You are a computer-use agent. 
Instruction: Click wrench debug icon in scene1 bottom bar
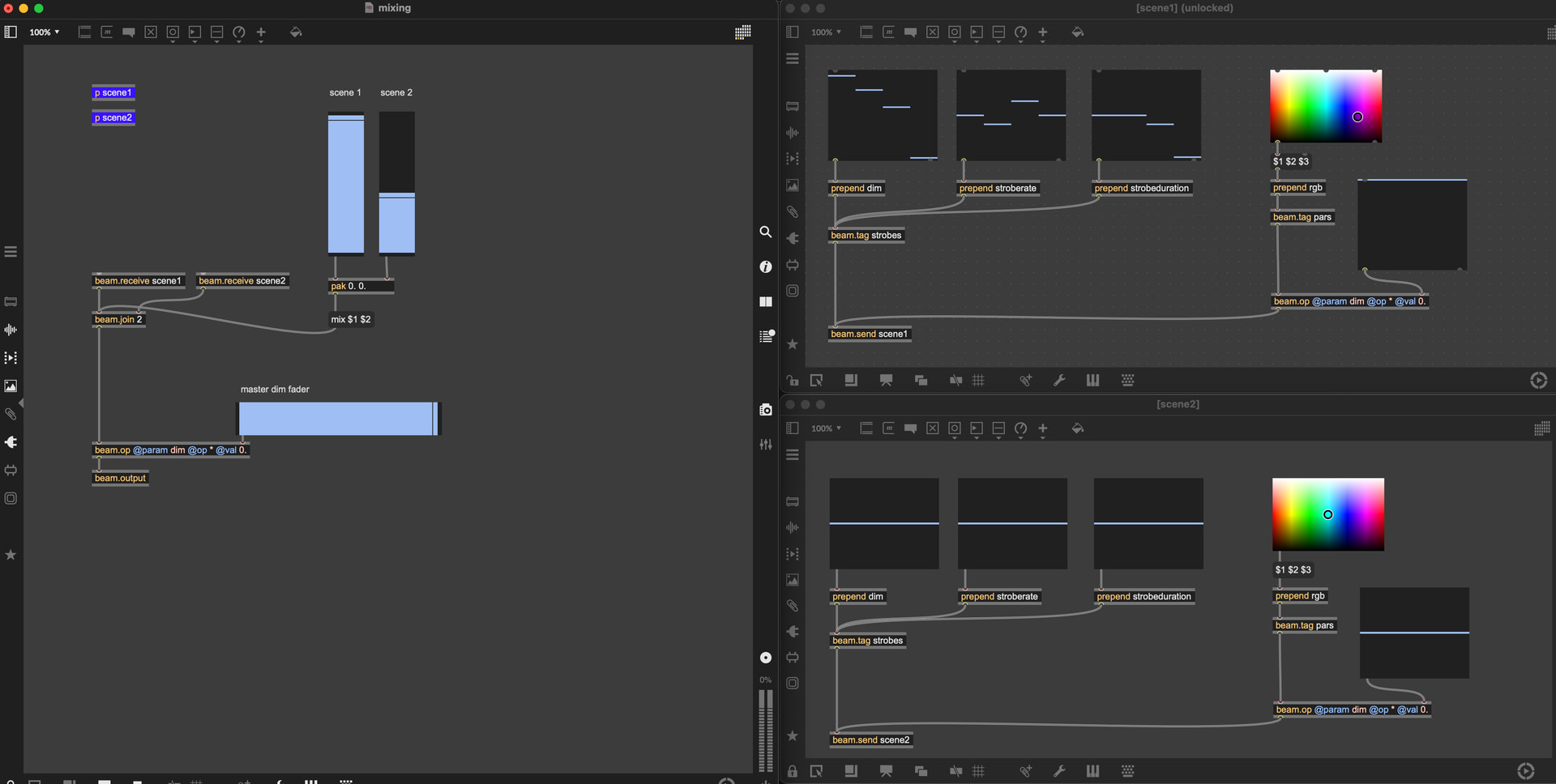pos(1058,381)
